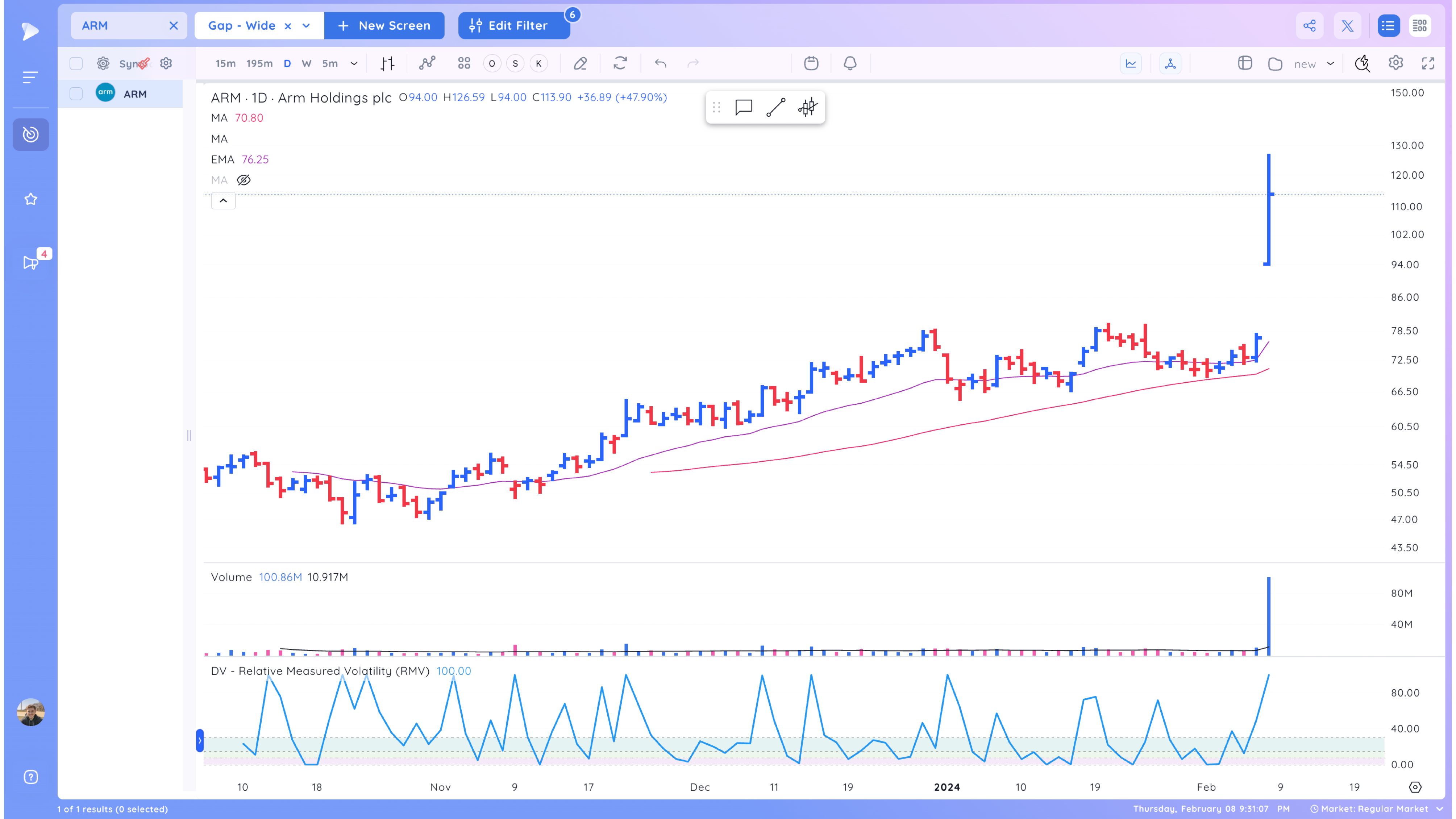Viewport: 1456px width, 819px height.
Task: Close the ARM tab
Action: pyautogui.click(x=174, y=25)
